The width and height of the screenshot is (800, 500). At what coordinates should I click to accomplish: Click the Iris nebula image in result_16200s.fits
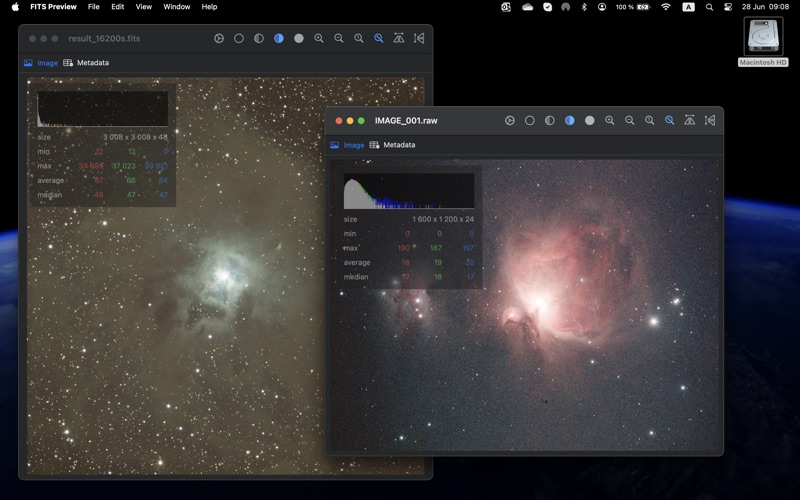(225, 276)
